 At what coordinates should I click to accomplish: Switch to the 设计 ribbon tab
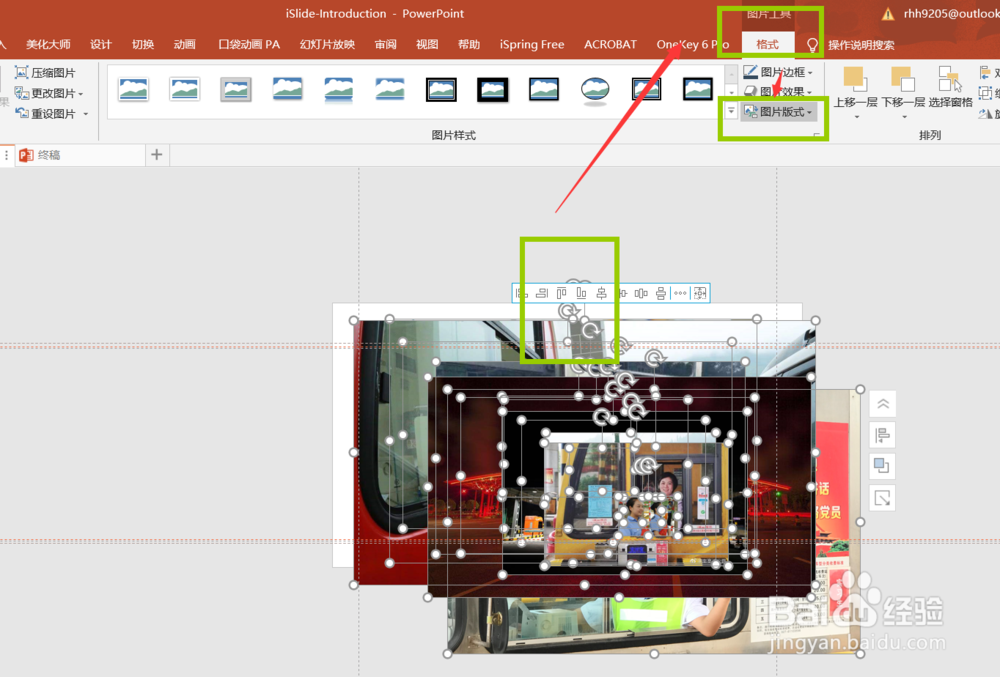(x=101, y=45)
